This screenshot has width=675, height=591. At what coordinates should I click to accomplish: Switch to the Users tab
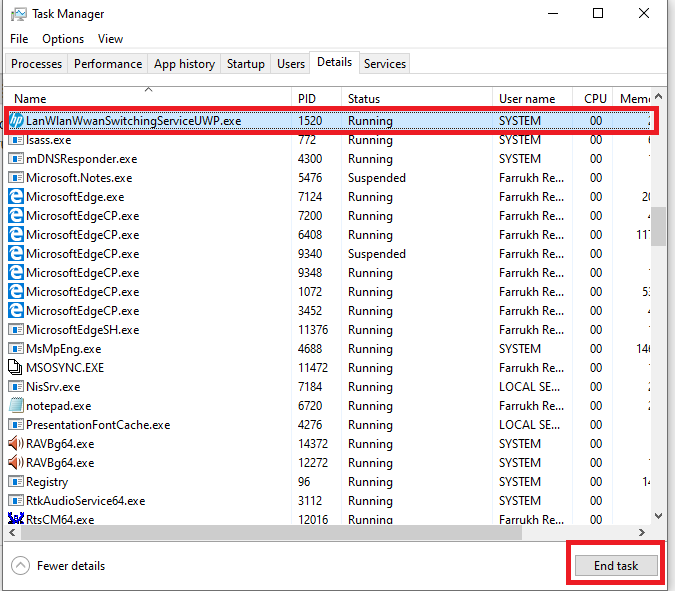[x=291, y=64]
